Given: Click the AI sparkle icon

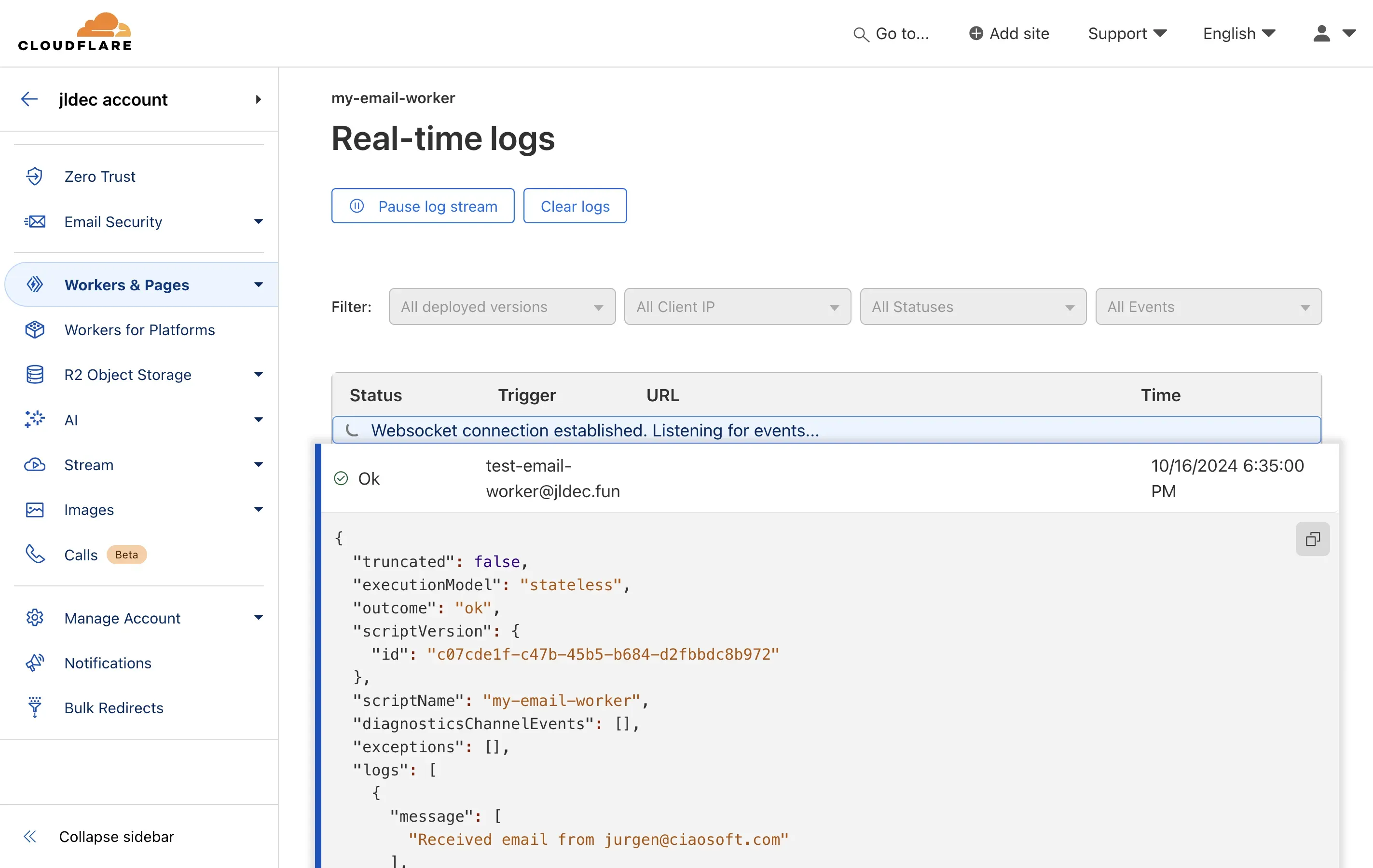Looking at the screenshot, I should coord(35,420).
